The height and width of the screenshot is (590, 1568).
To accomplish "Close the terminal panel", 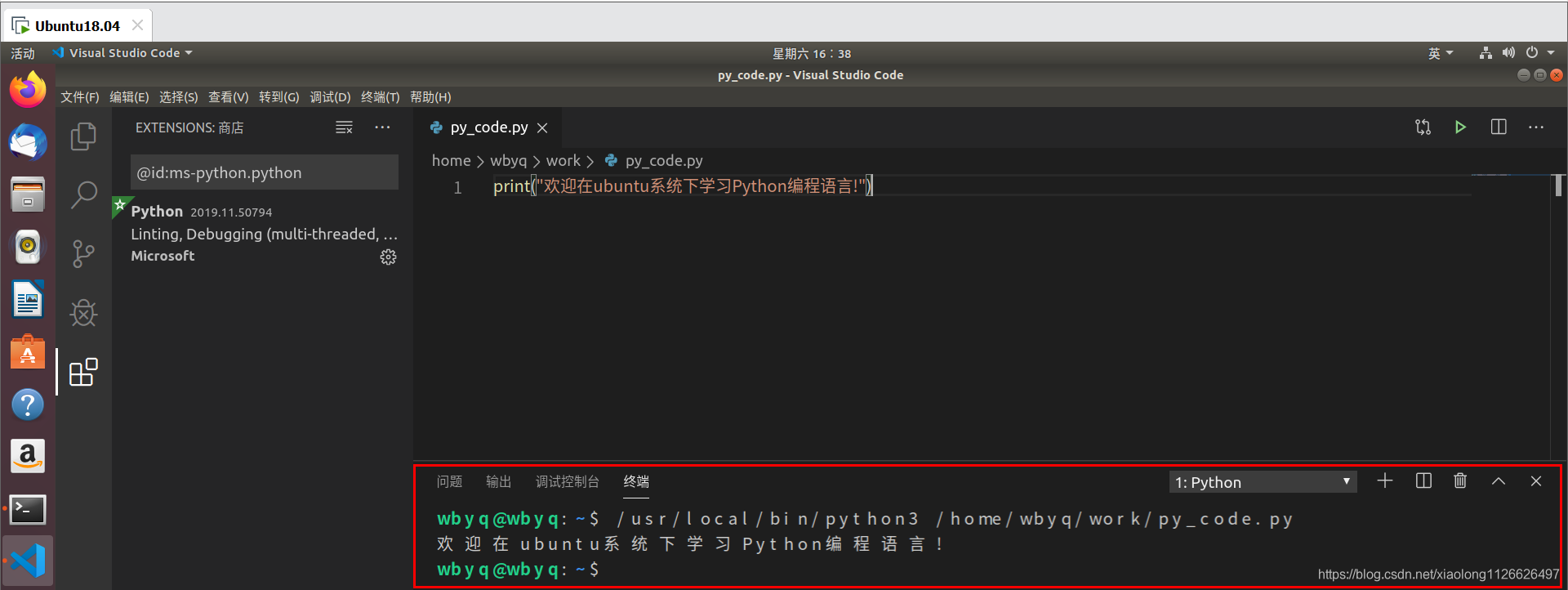I will point(1536,481).
